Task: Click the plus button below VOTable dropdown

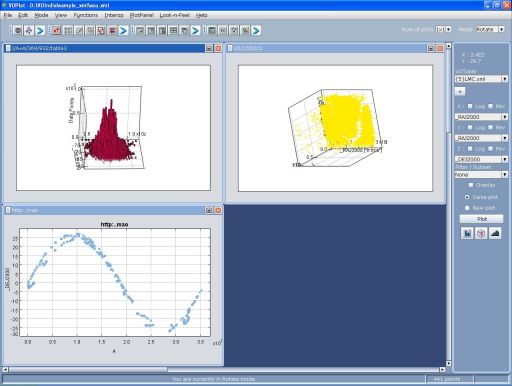Action: pyautogui.click(x=460, y=91)
